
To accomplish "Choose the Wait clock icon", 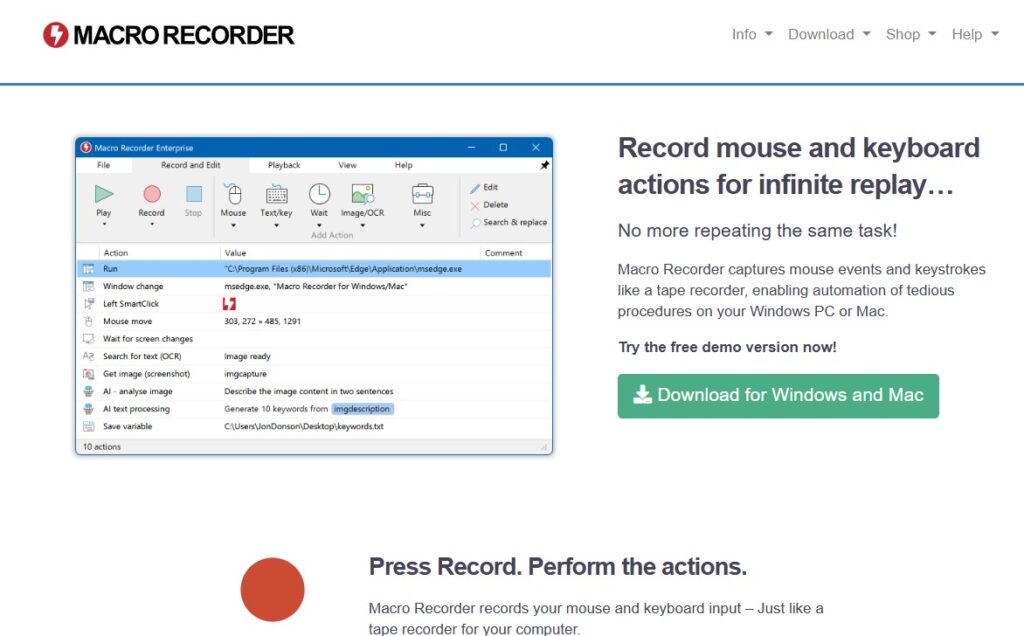I will coord(319,194).
